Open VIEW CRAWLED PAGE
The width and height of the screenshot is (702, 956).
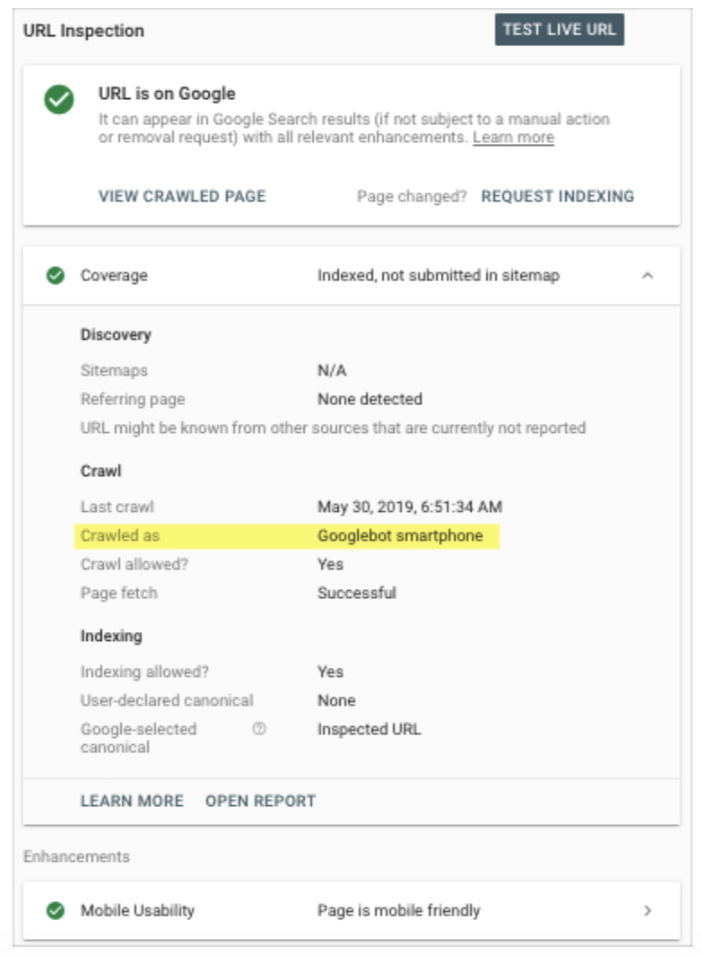182,196
